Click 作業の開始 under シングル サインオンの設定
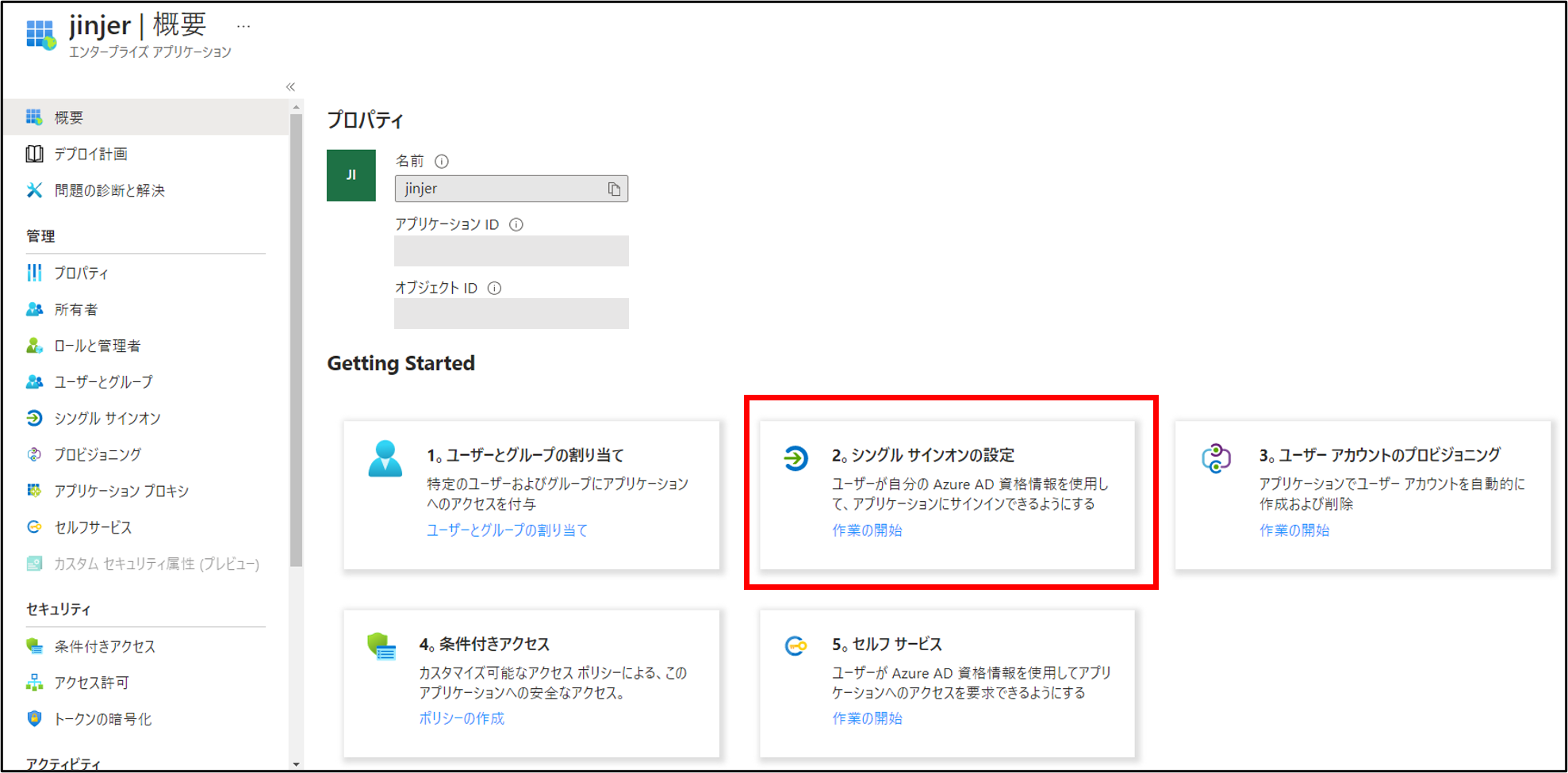This screenshot has height=773, width=1568. [867, 530]
